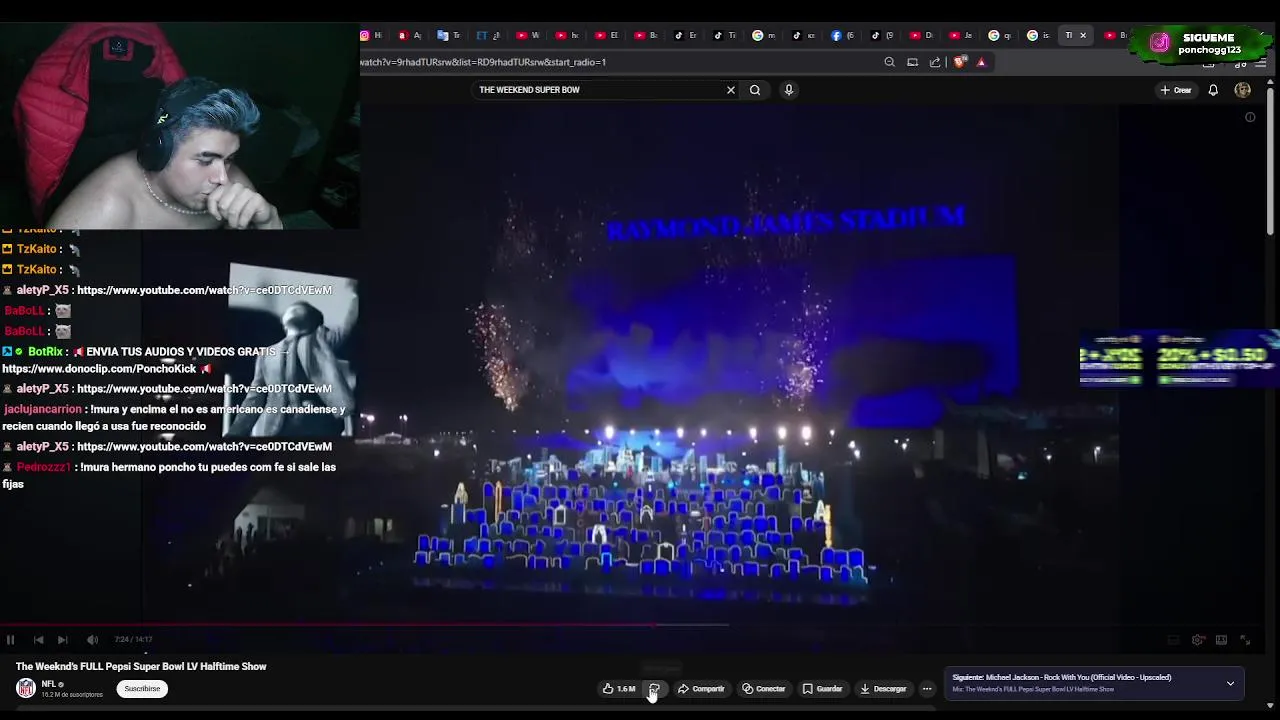Image resolution: width=1280 pixels, height=720 pixels.
Task: Save video with the Guardar button
Action: [x=823, y=689]
